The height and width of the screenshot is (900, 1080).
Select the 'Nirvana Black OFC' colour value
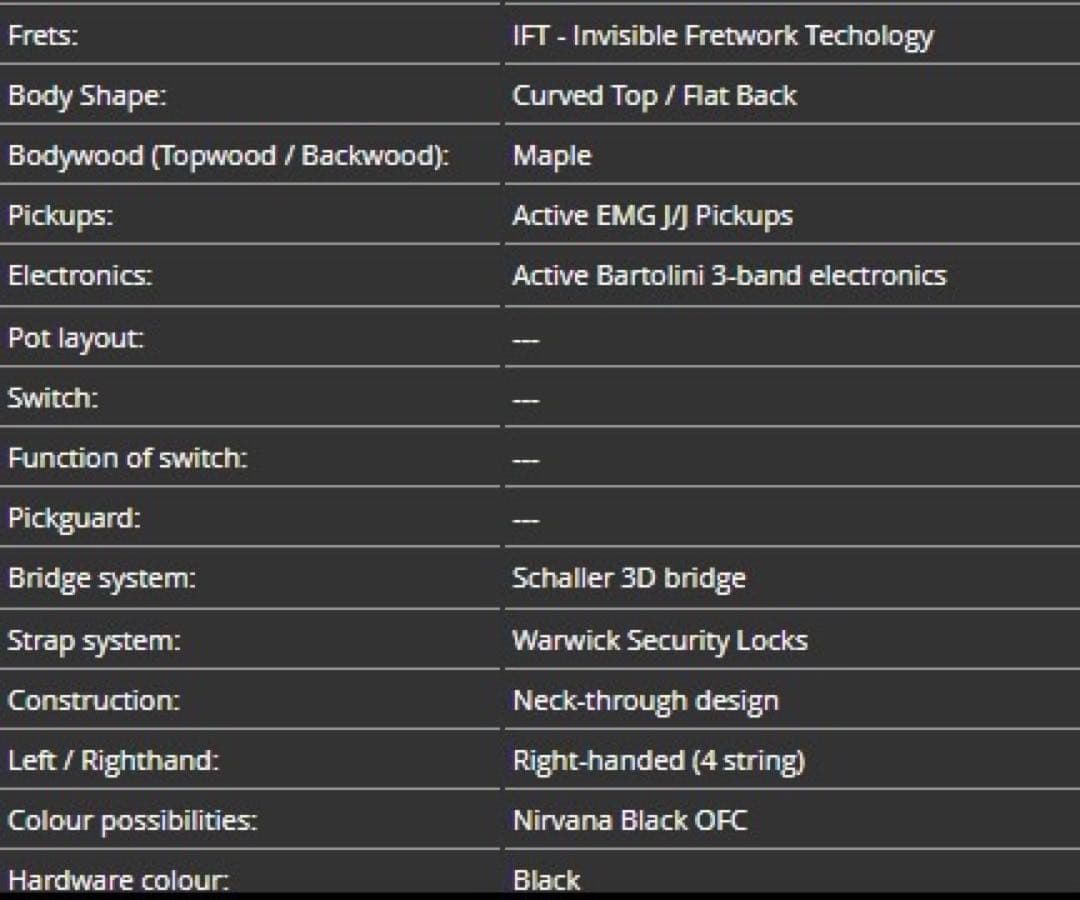tap(630, 821)
